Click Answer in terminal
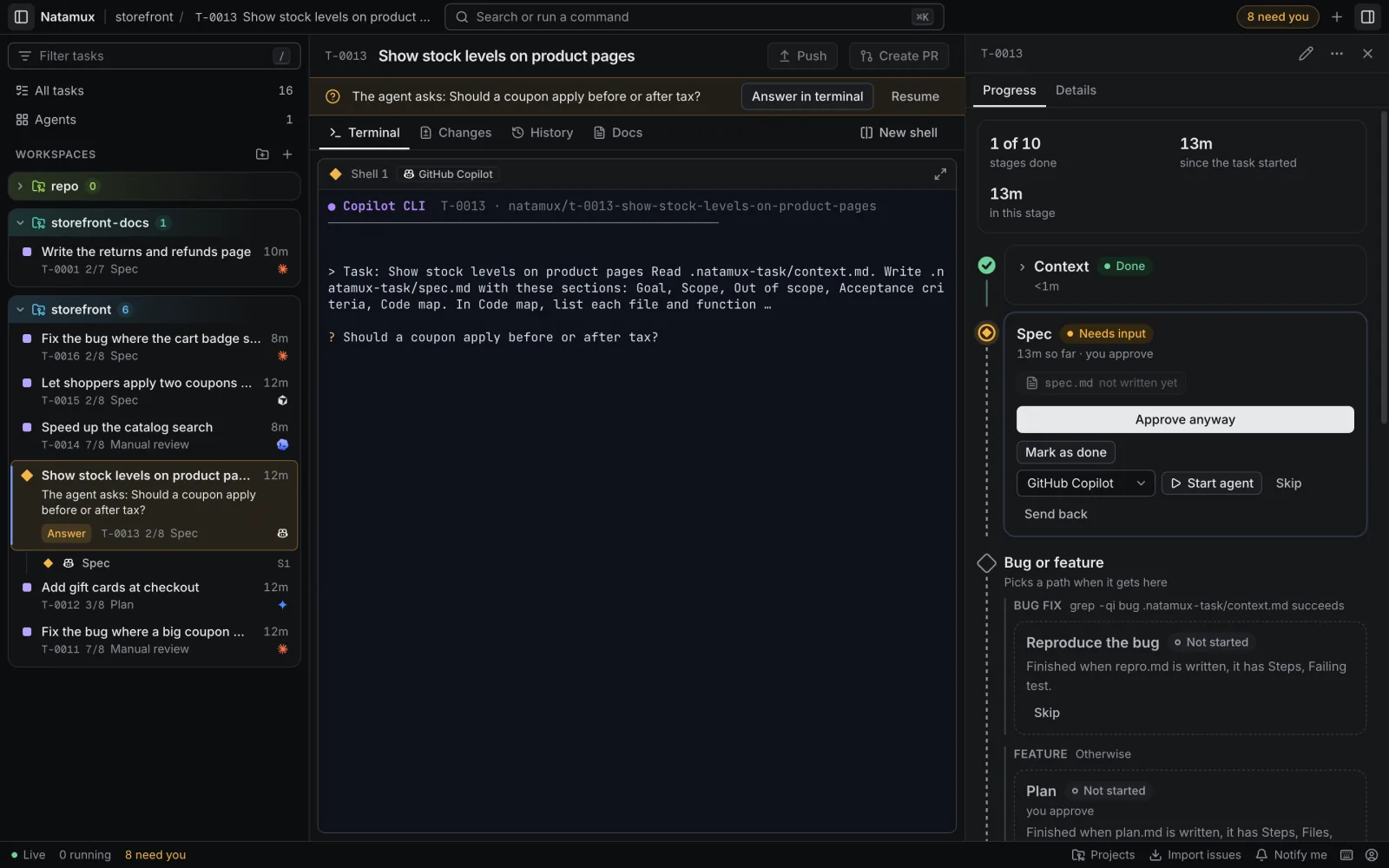This screenshot has width=1389, height=868. tap(807, 96)
